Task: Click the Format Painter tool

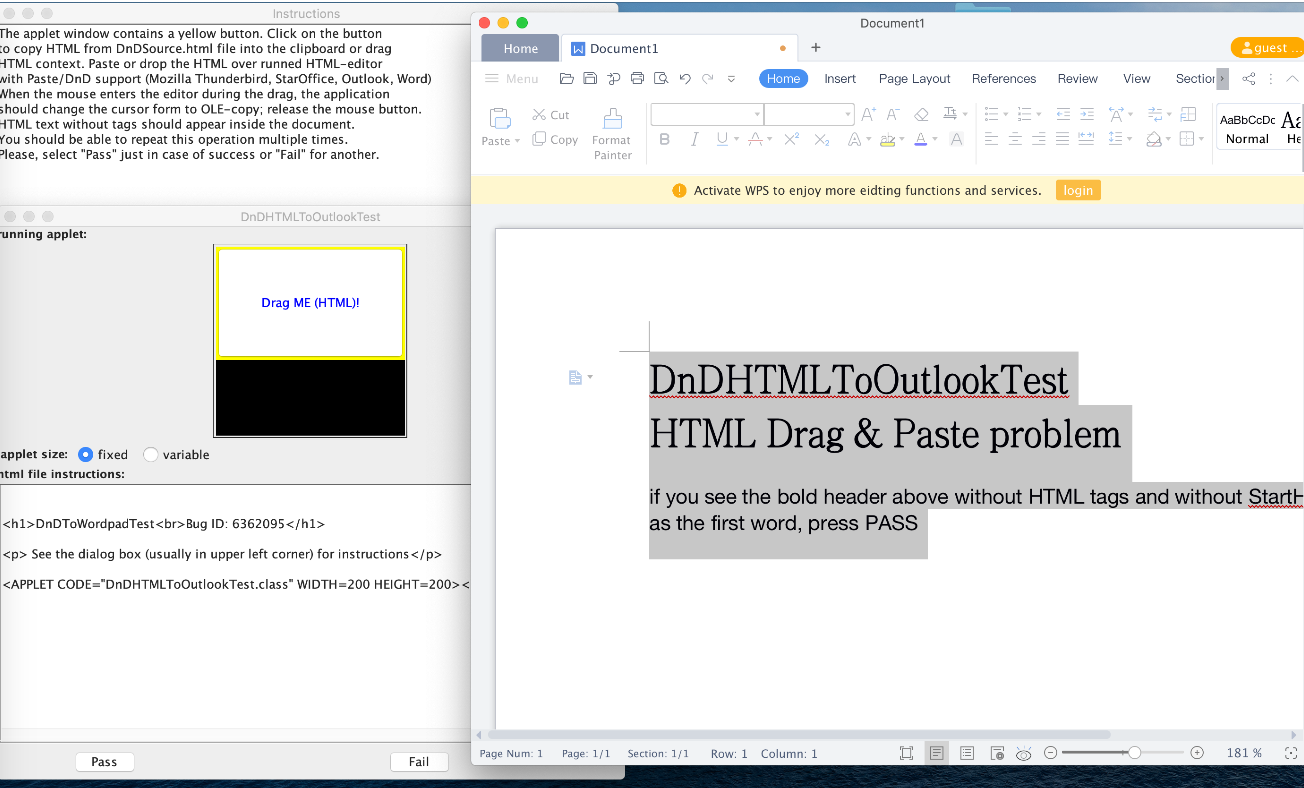Action: pos(611,132)
